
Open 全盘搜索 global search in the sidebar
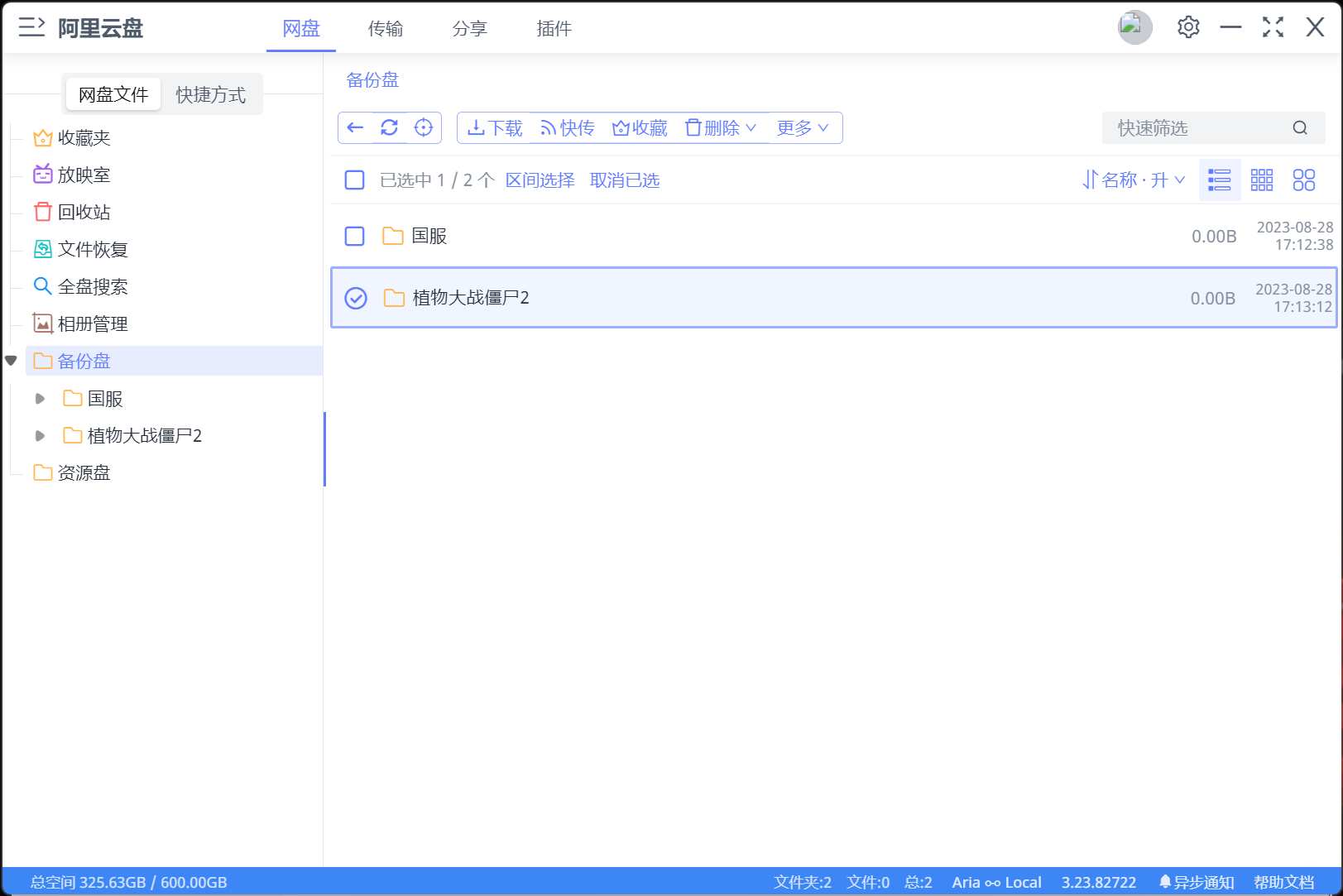click(x=80, y=287)
